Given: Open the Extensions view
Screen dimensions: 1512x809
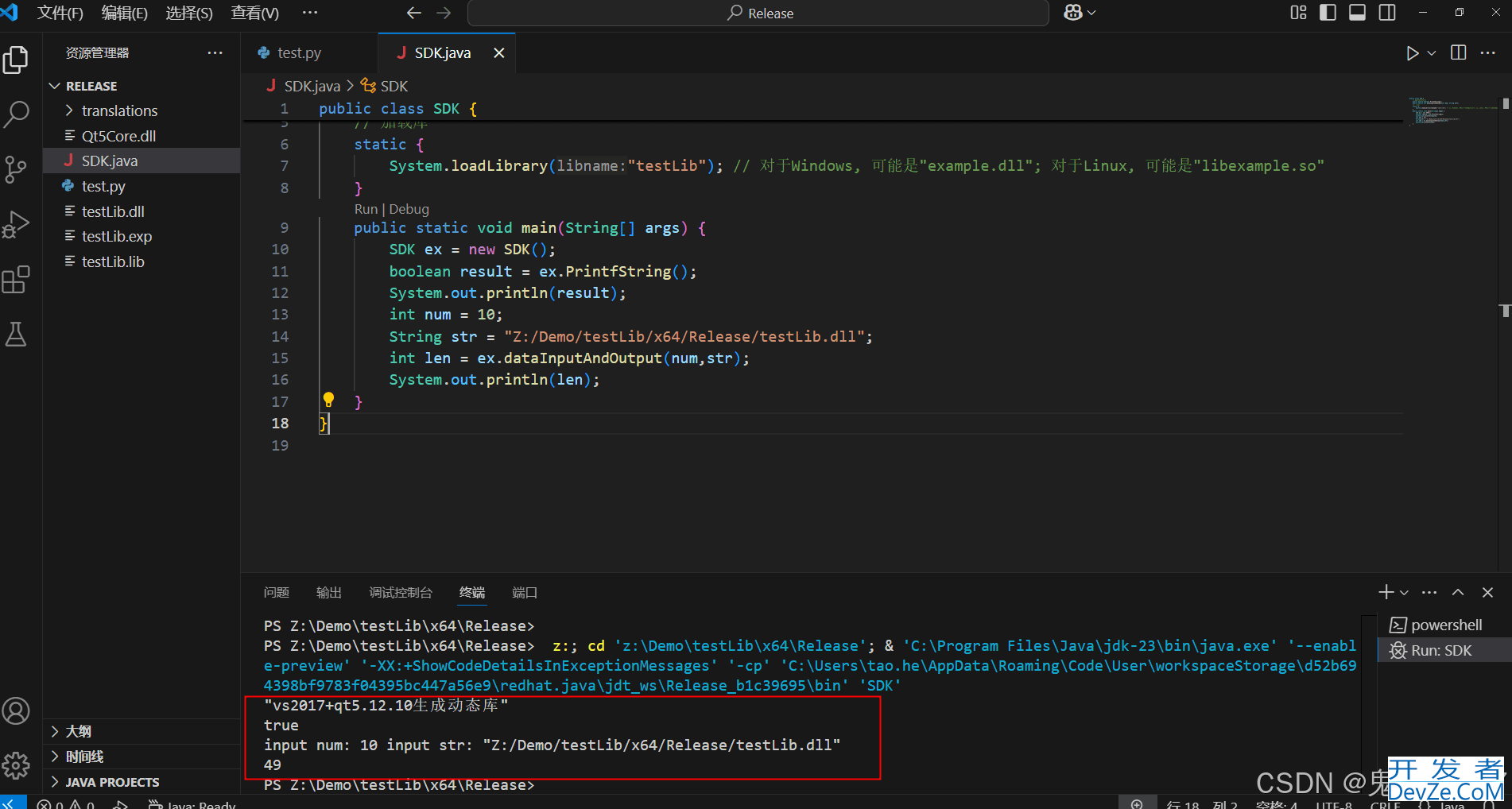Looking at the screenshot, I should [x=16, y=279].
